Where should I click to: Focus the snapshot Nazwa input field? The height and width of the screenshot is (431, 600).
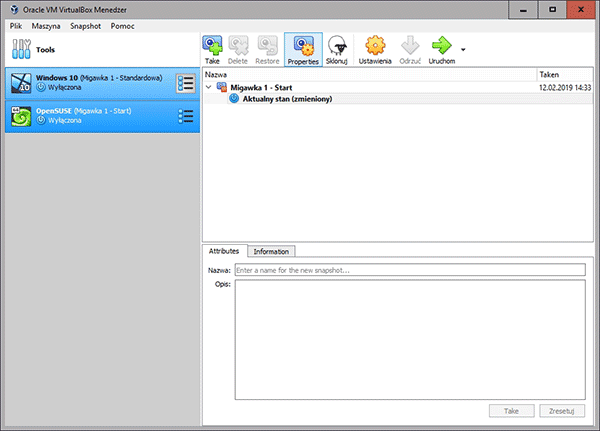pos(410,270)
